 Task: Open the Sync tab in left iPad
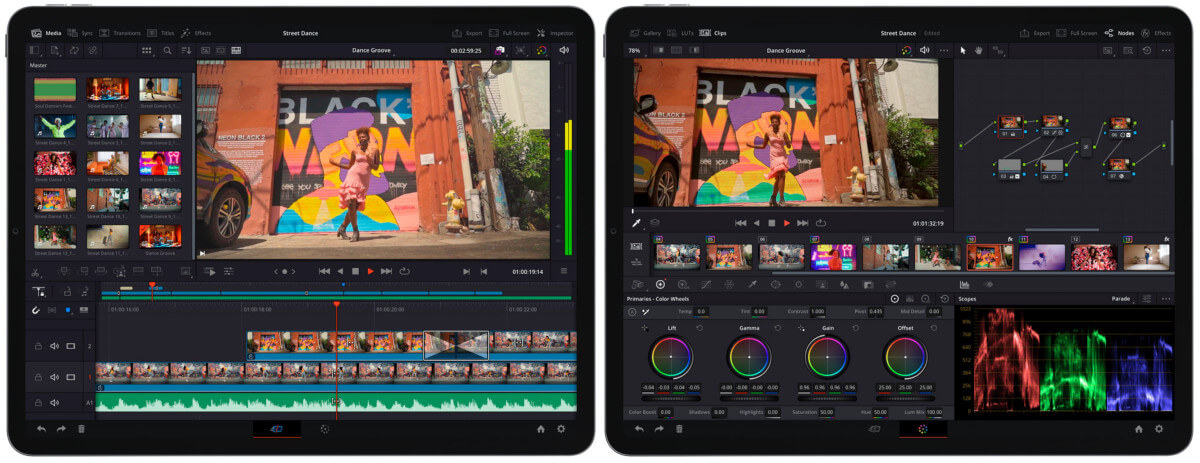click(x=80, y=33)
